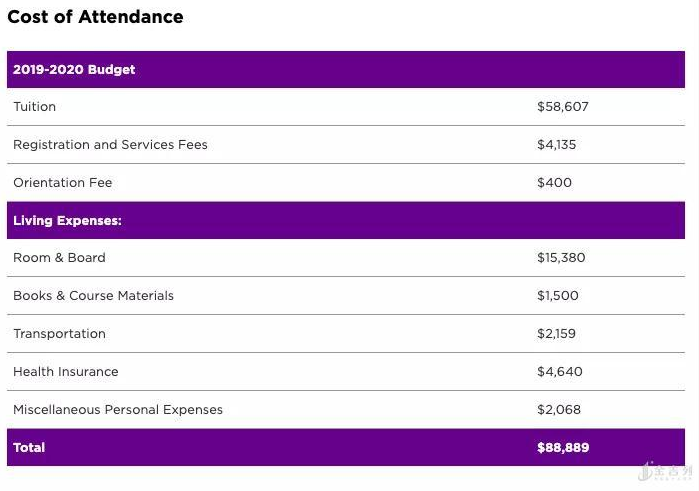Click the Room & Board label
Image resolution: width=699 pixels, height=491 pixels.
(59, 258)
